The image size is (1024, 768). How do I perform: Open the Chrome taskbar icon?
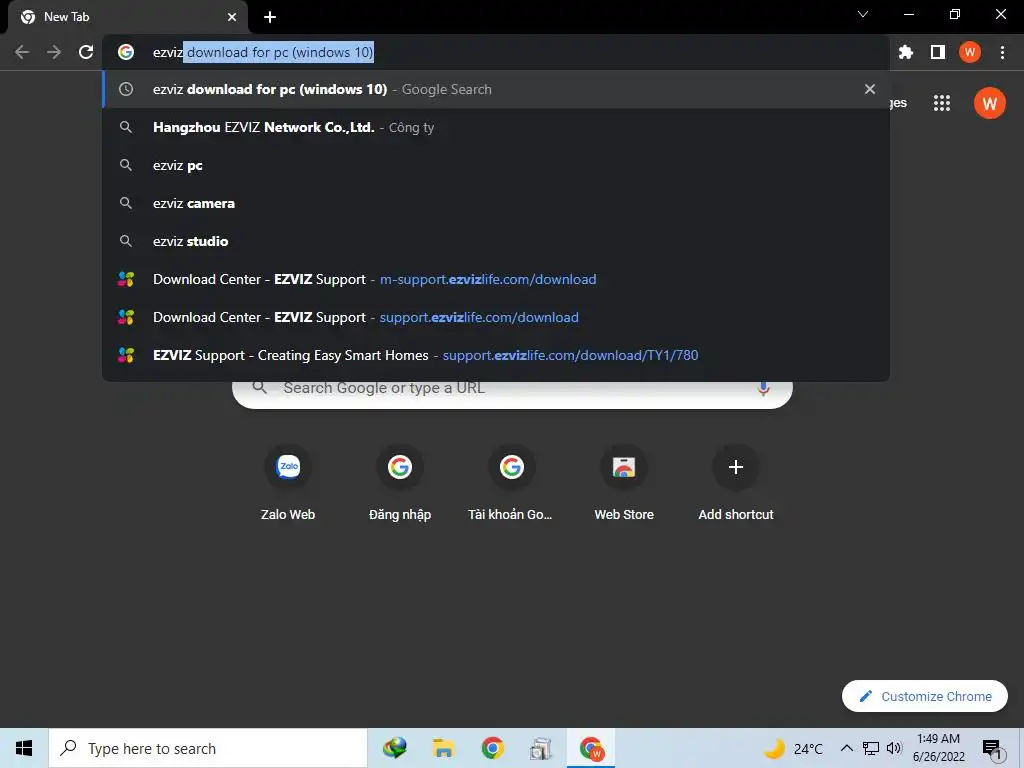tap(492, 748)
